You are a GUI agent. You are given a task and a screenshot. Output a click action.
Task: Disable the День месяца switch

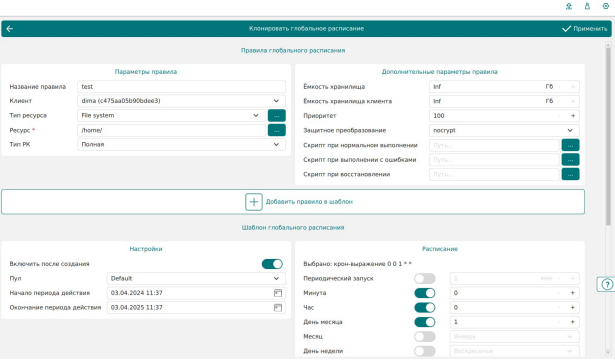coord(425,322)
